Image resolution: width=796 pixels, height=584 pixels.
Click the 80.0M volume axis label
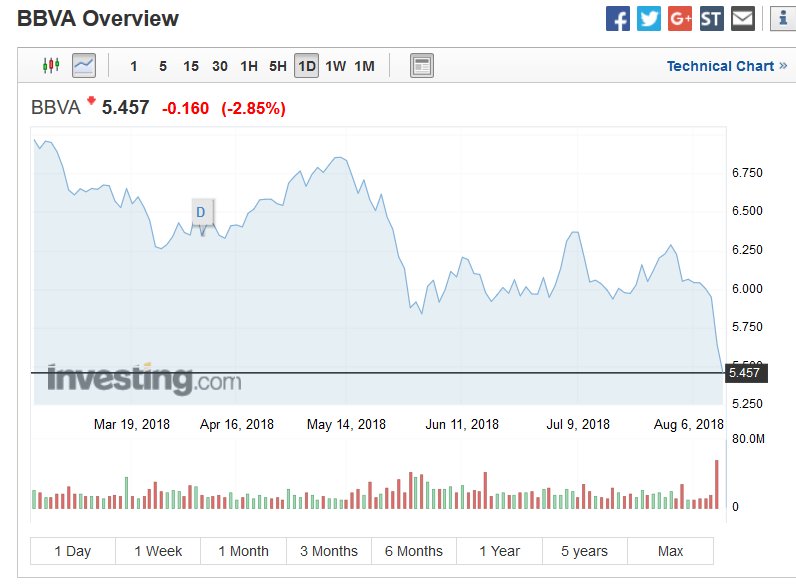(x=748, y=439)
